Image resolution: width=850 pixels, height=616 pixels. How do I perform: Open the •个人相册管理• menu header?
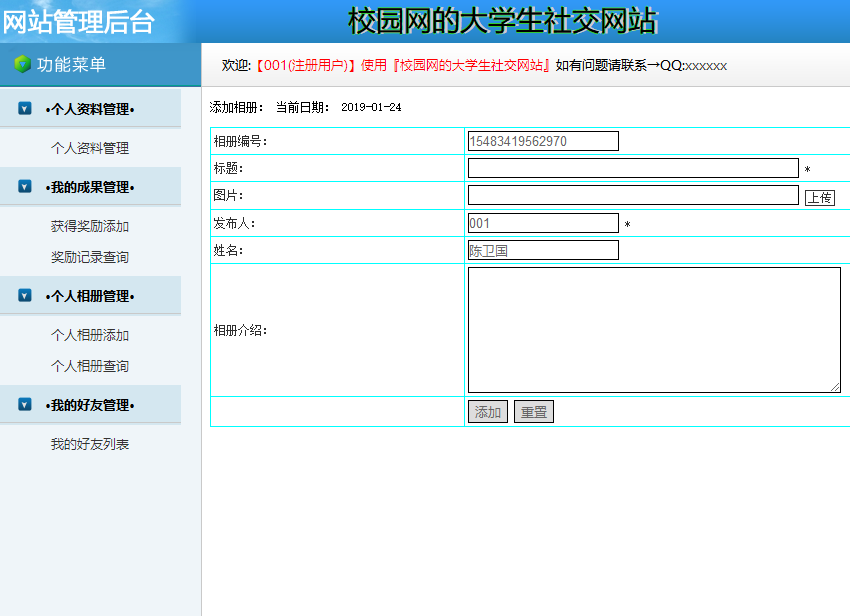coord(90,296)
